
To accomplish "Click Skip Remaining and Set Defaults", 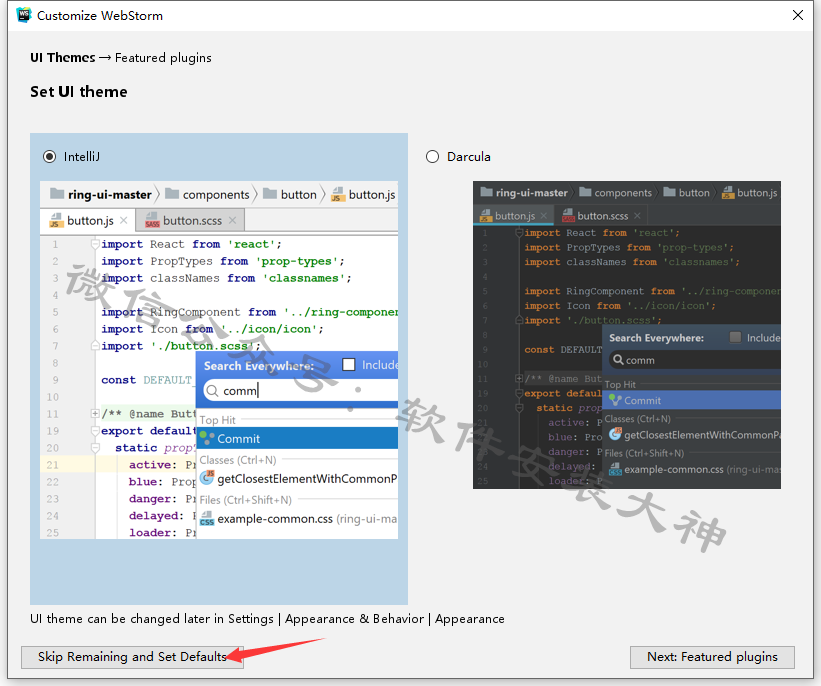I will click(132, 657).
